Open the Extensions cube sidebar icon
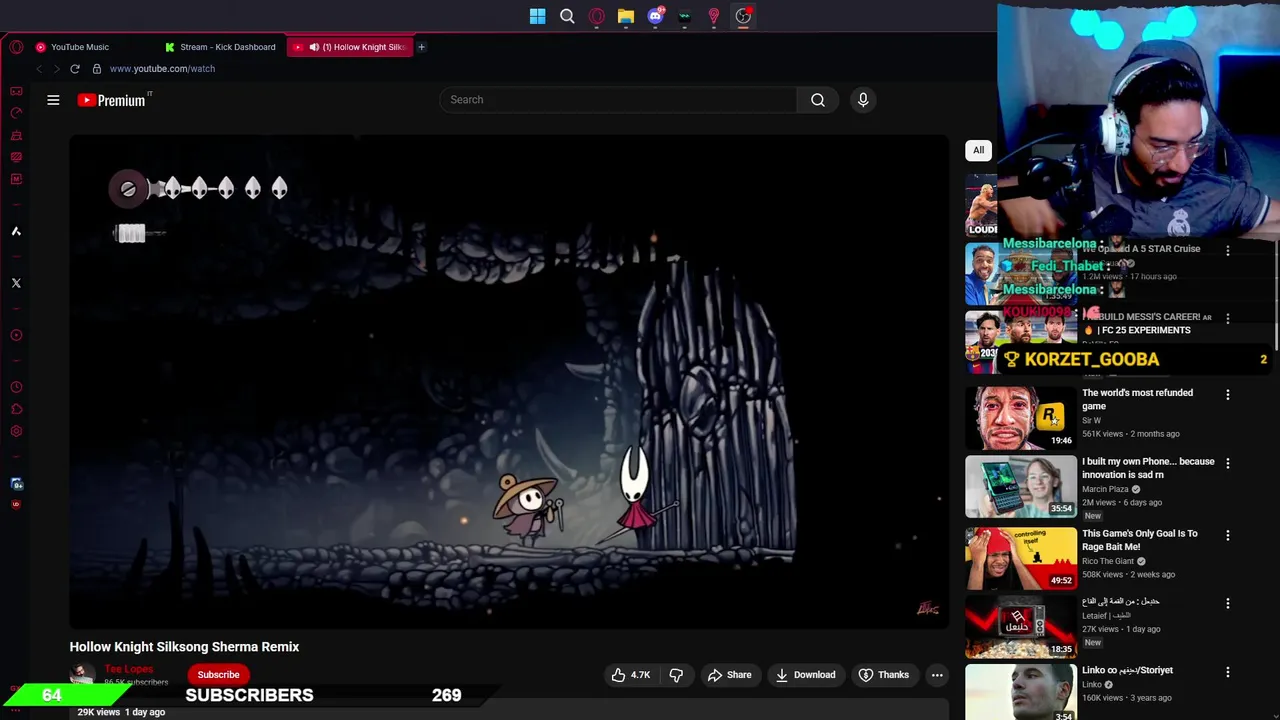 point(16,409)
